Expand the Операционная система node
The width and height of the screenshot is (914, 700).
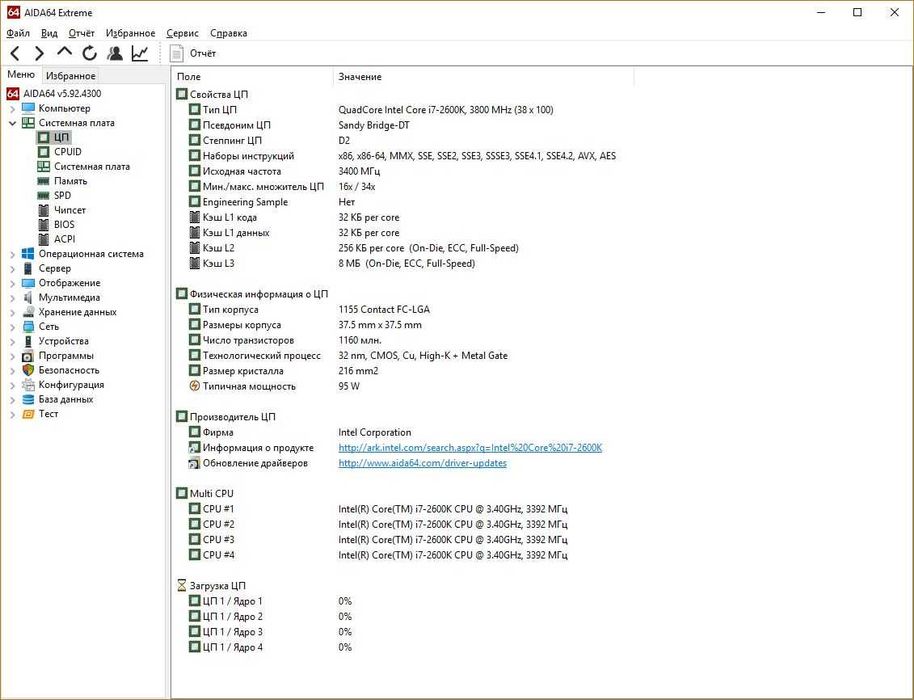coord(12,254)
